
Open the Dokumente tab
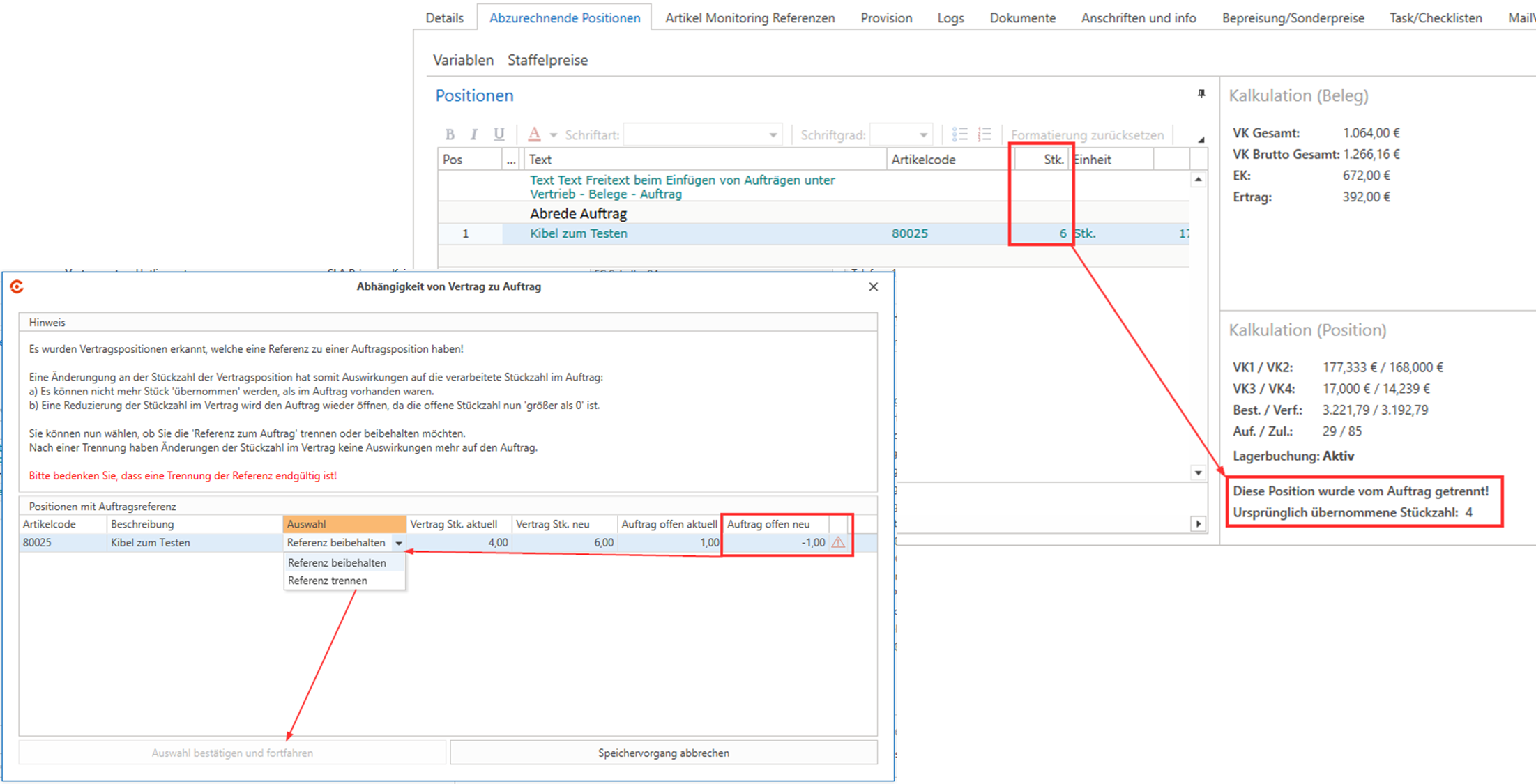pyautogui.click(x=1022, y=18)
